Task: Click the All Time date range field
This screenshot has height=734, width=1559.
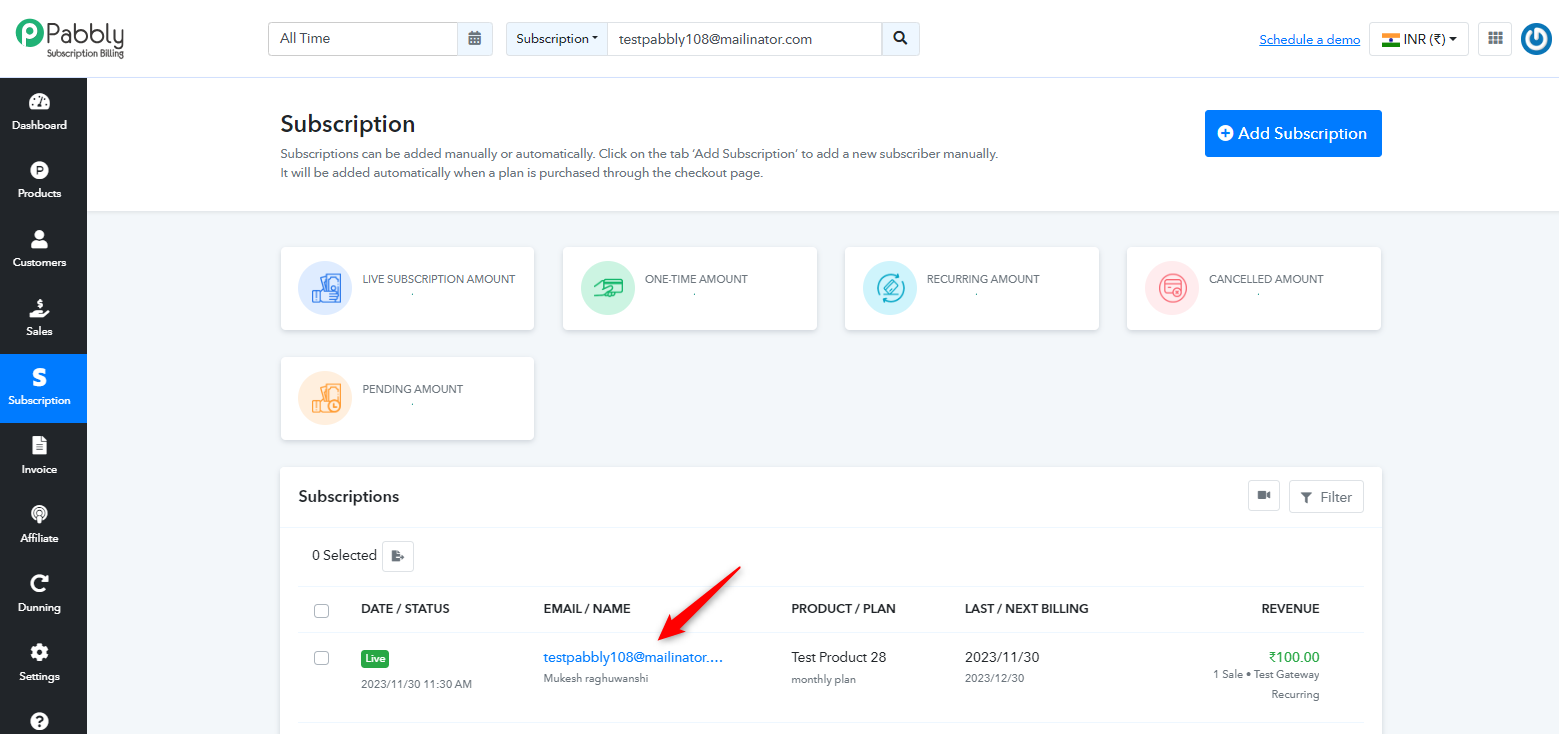Action: pos(363,39)
